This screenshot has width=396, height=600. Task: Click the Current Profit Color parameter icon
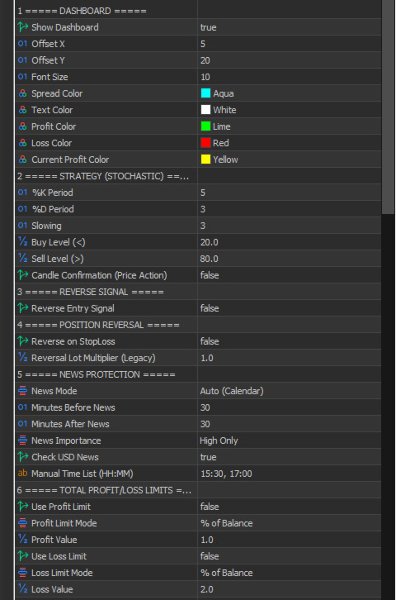23,159
